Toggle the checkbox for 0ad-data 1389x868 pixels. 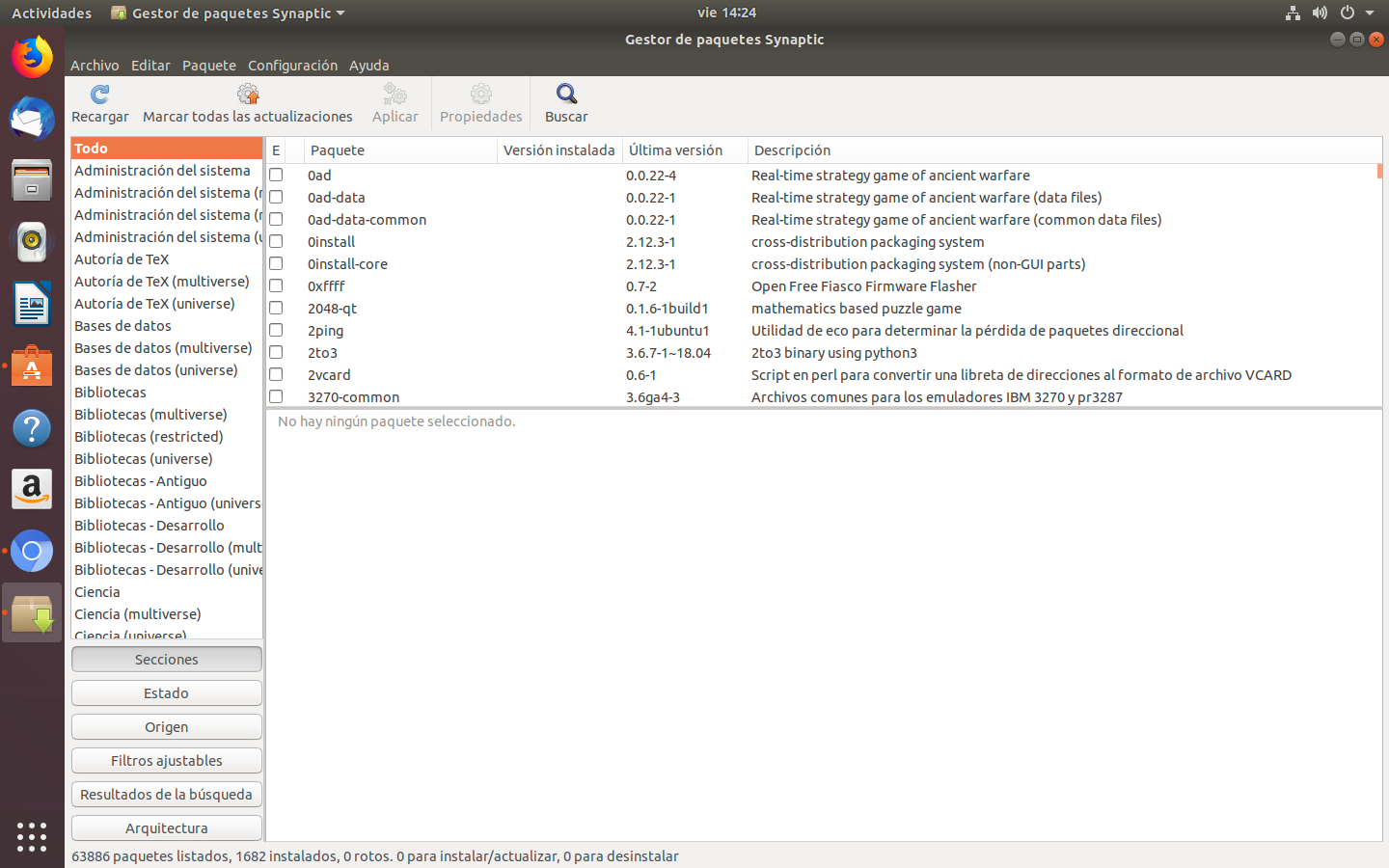[x=276, y=198]
